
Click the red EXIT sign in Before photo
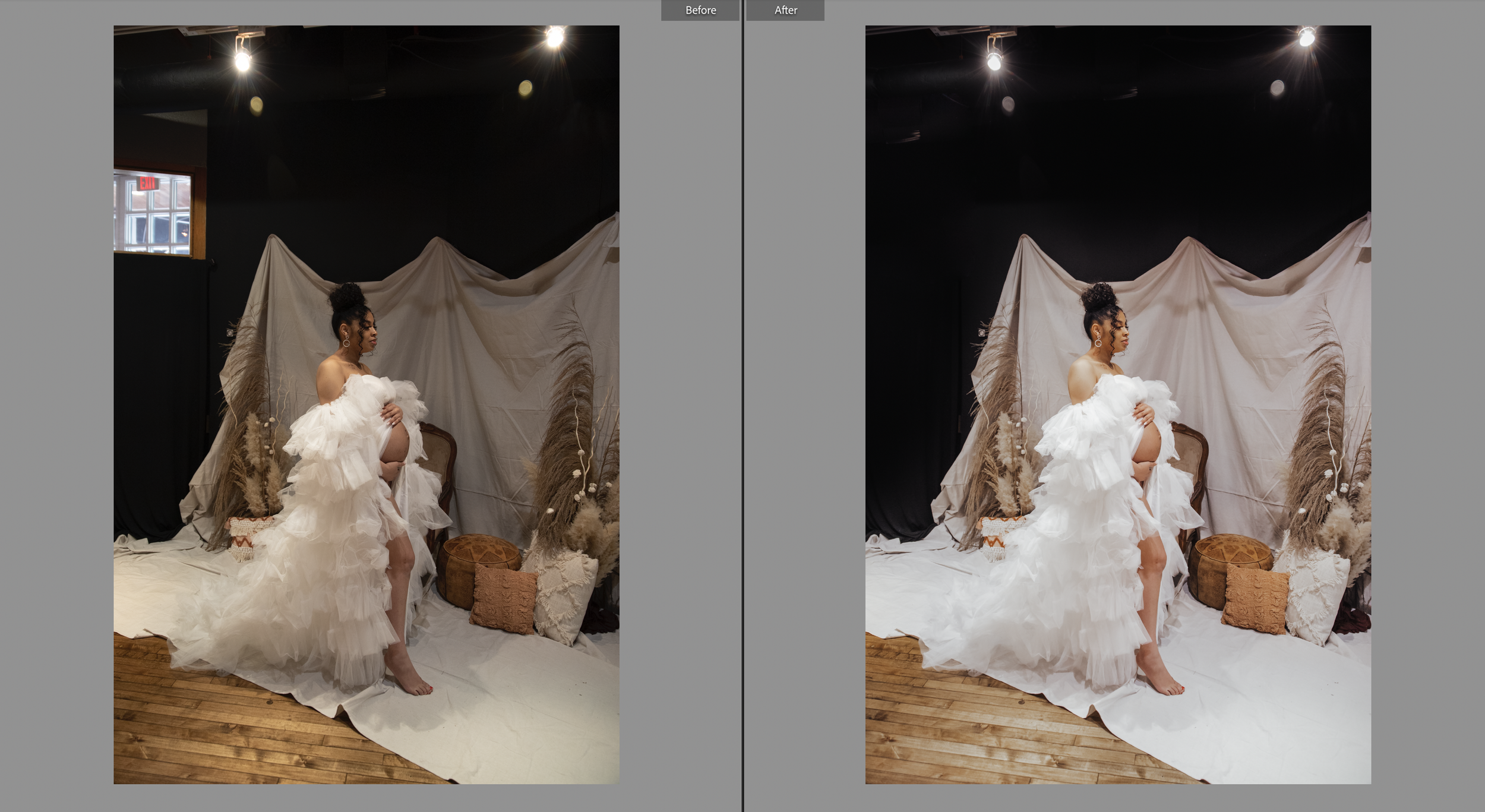tap(147, 183)
